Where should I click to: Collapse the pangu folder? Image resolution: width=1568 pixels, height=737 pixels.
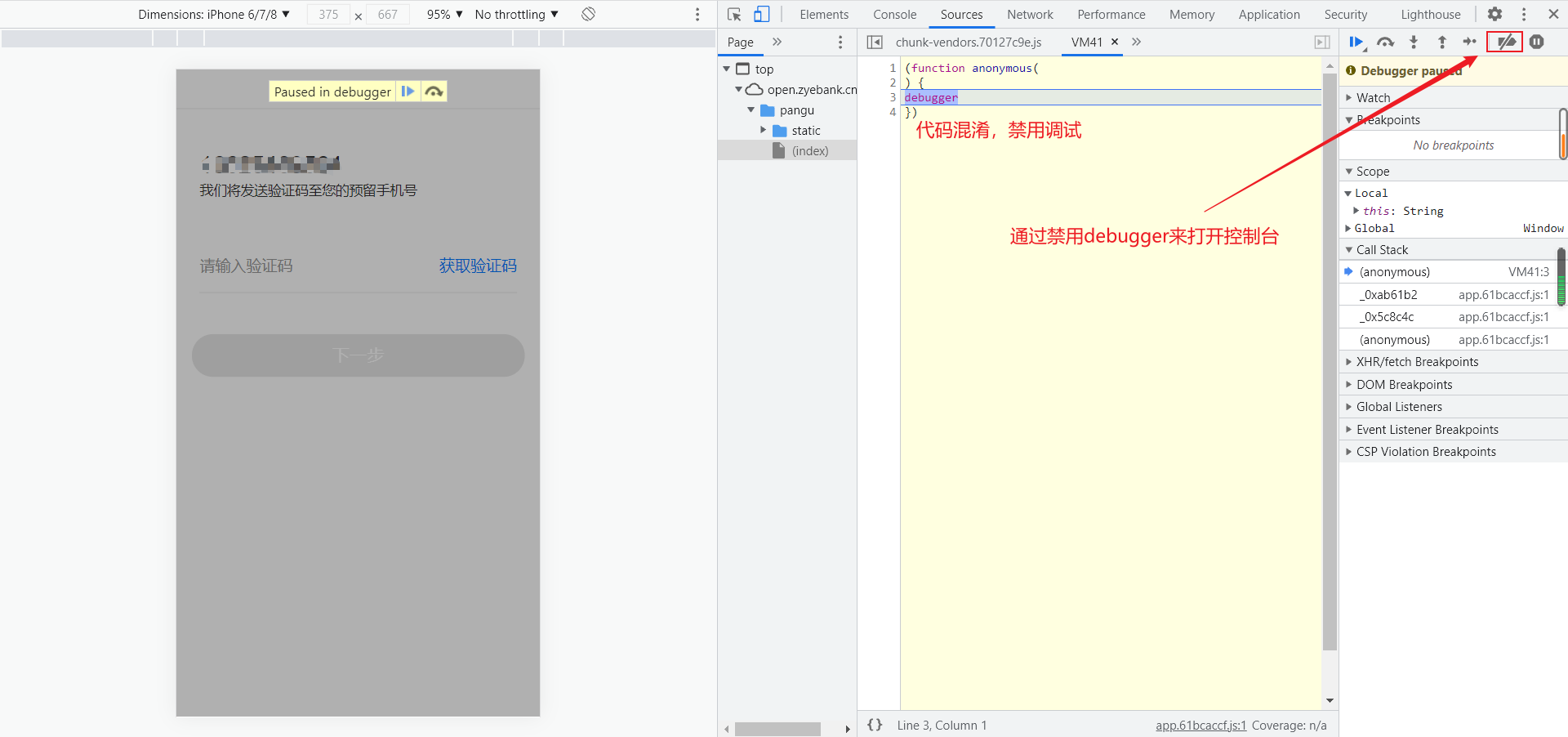click(751, 110)
